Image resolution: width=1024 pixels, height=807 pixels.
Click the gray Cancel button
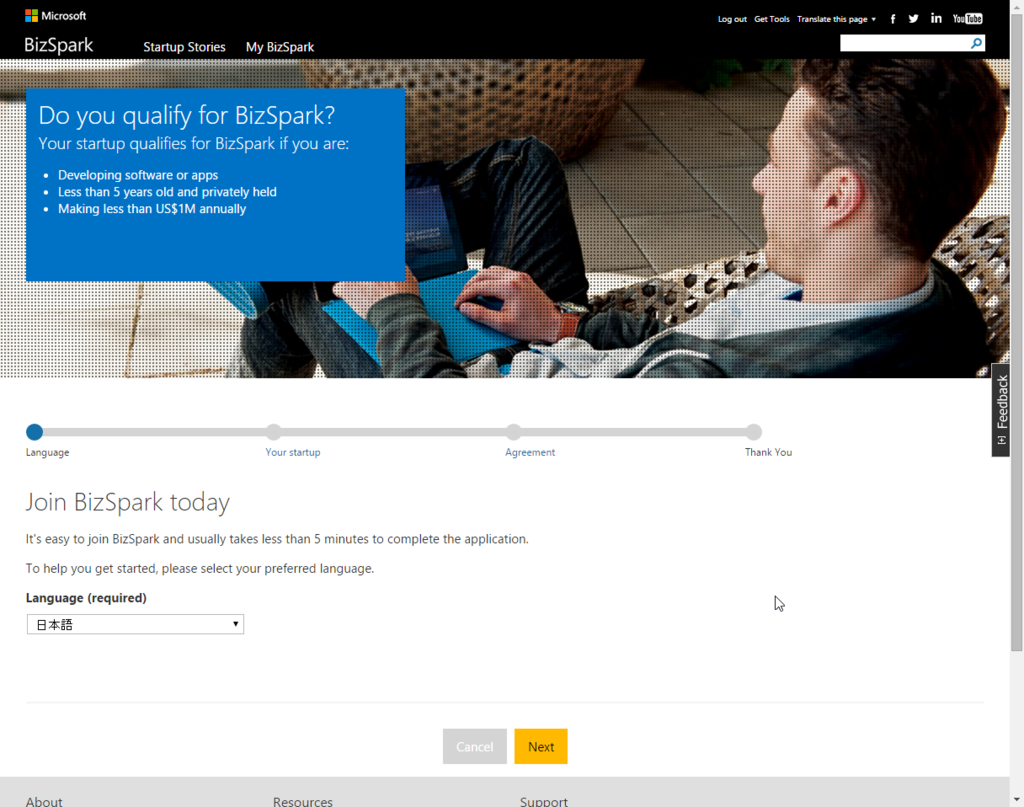coord(475,746)
